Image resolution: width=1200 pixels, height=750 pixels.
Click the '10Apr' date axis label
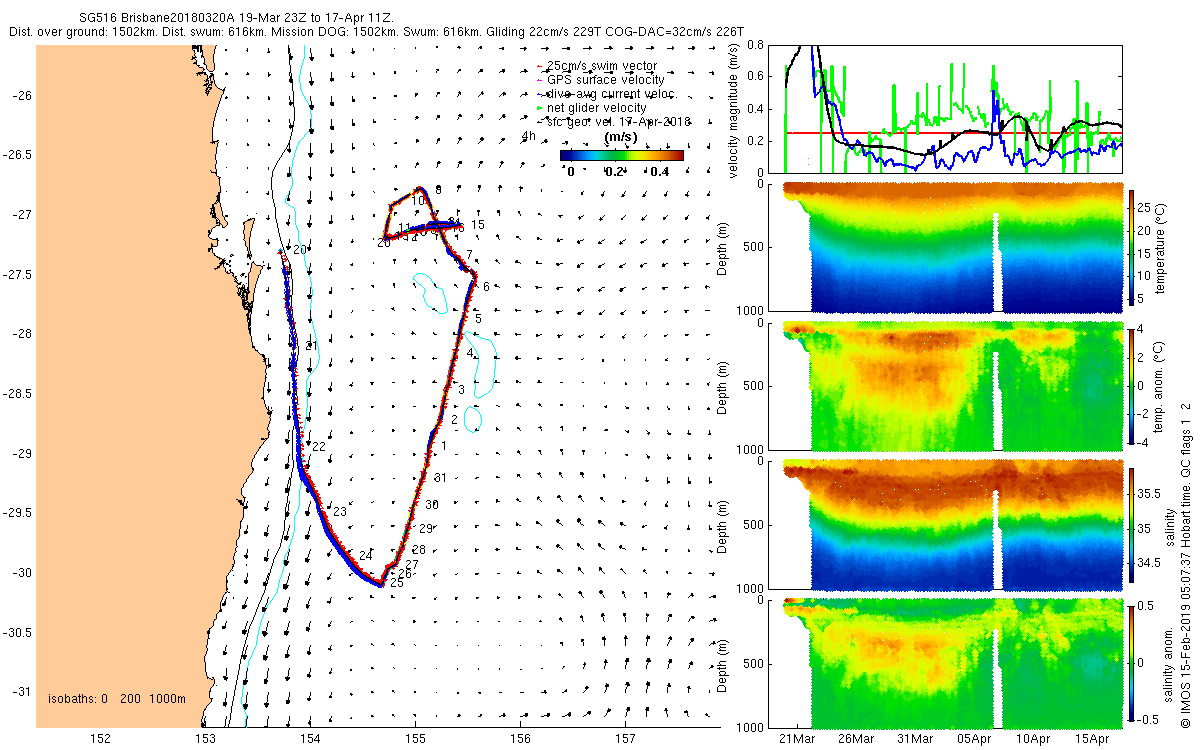[1034, 740]
